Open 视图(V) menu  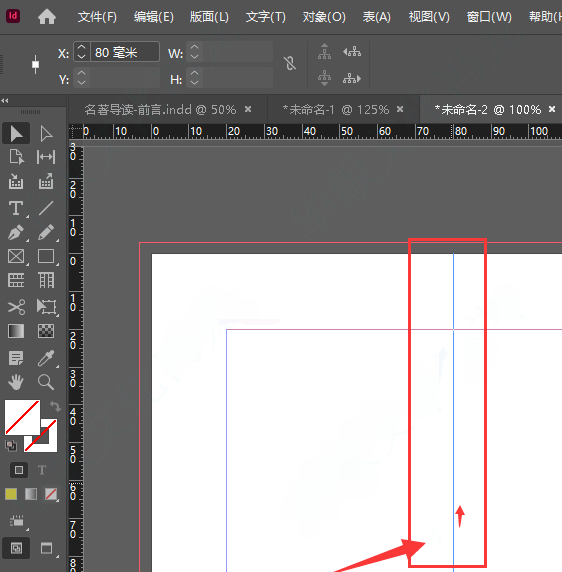click(429, 17)
